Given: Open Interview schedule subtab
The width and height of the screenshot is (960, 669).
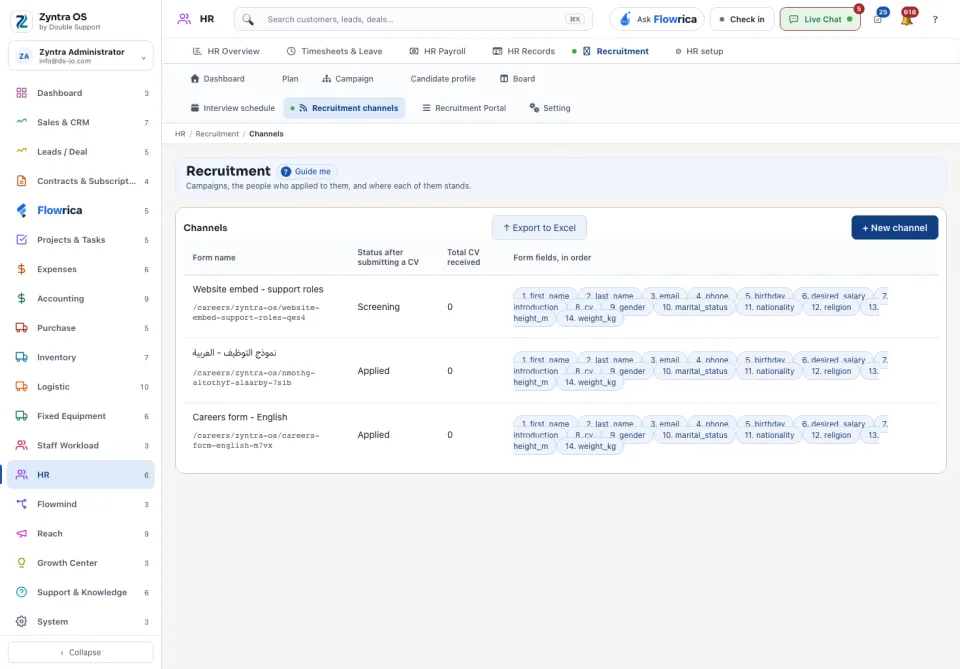Looking at the screenshot, I should point(233,108).
